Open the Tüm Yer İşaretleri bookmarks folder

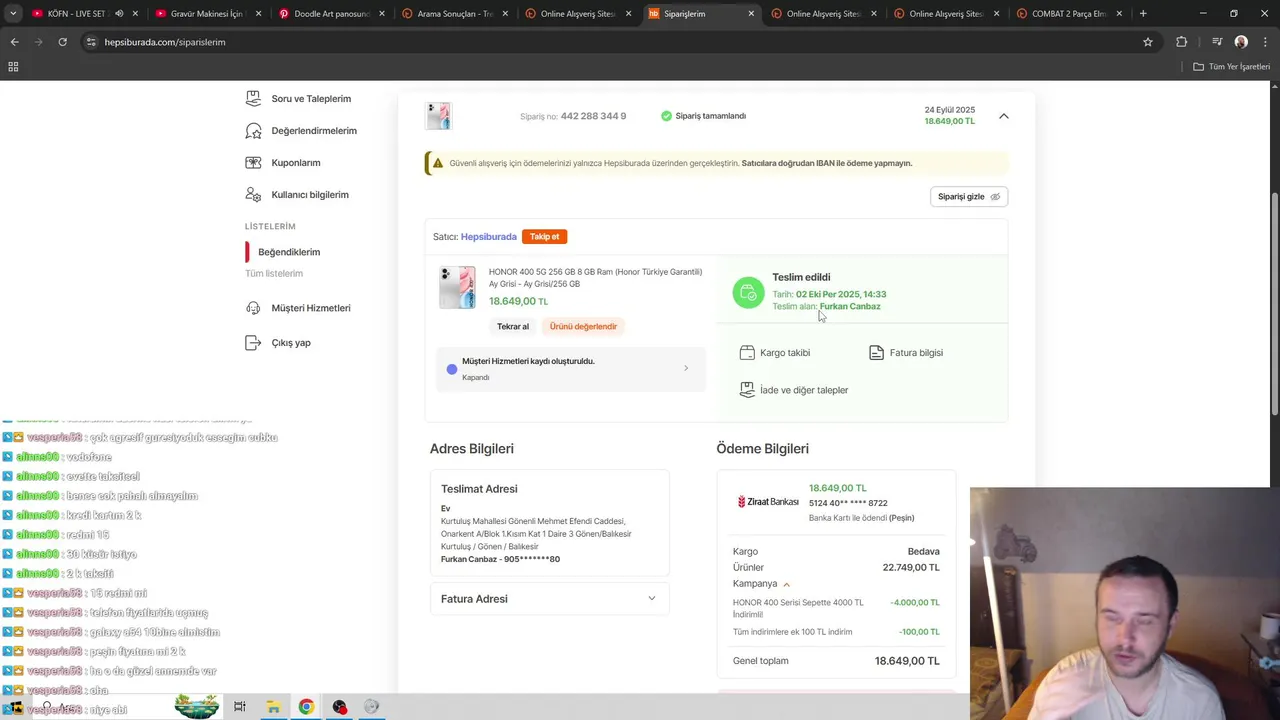click(x=1232, y=66)
